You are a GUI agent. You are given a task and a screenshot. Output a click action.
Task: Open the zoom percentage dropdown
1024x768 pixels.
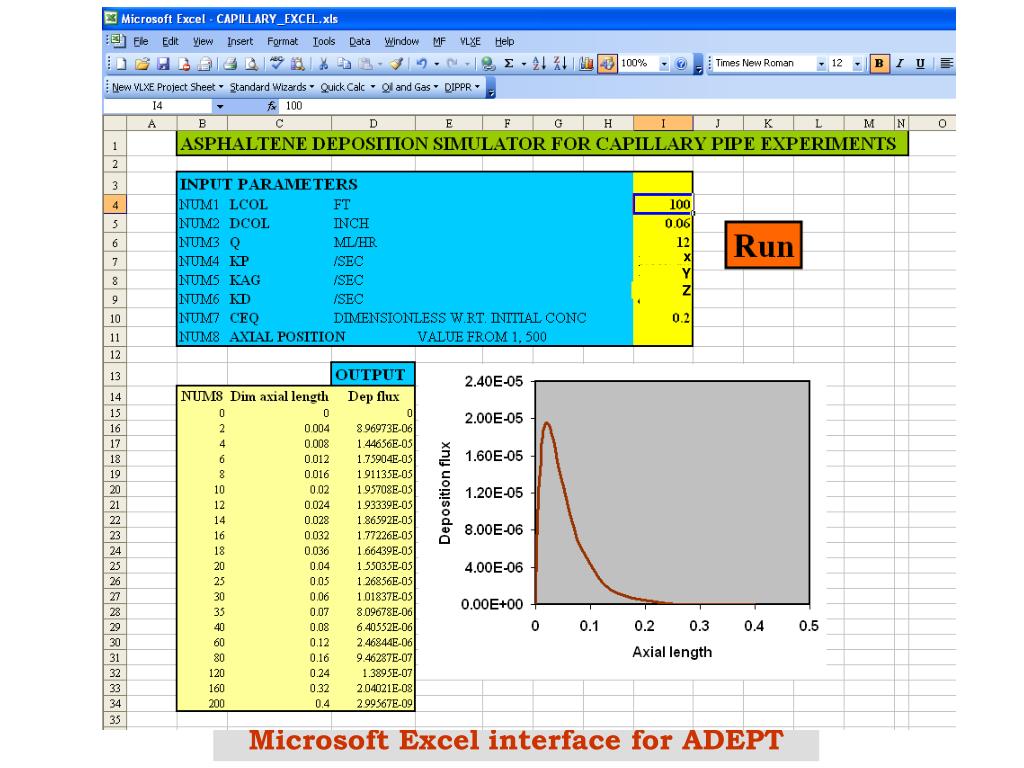click(x=664, y=64)
